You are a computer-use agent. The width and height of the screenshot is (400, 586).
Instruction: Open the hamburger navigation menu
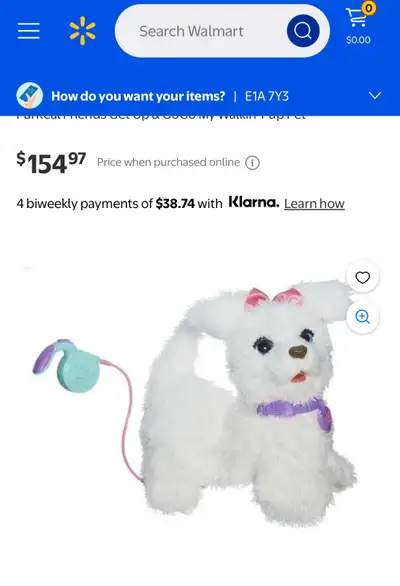29,31
